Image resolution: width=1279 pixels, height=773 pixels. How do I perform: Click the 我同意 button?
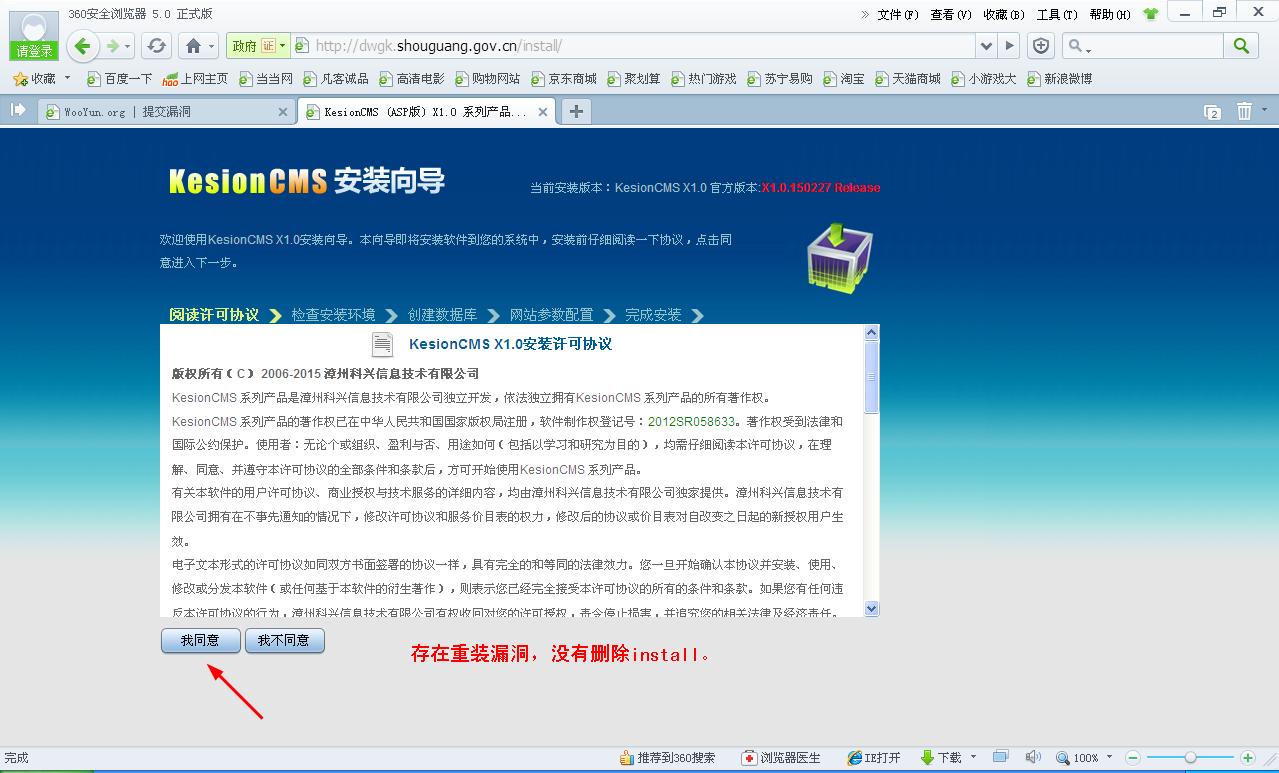click(x=200, y=641)
